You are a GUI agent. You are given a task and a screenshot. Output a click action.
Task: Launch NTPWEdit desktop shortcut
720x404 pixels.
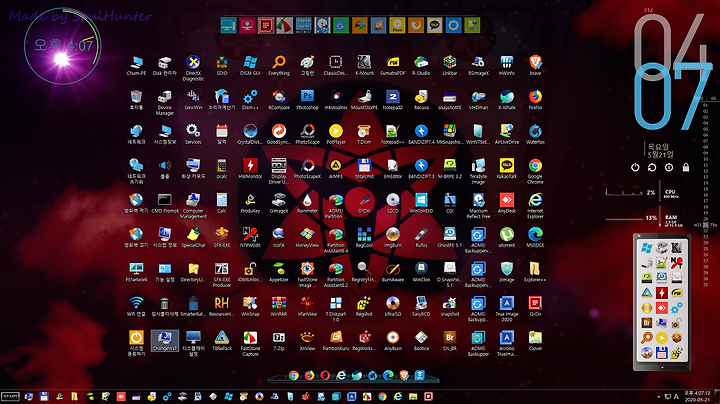tap(250, 237)
